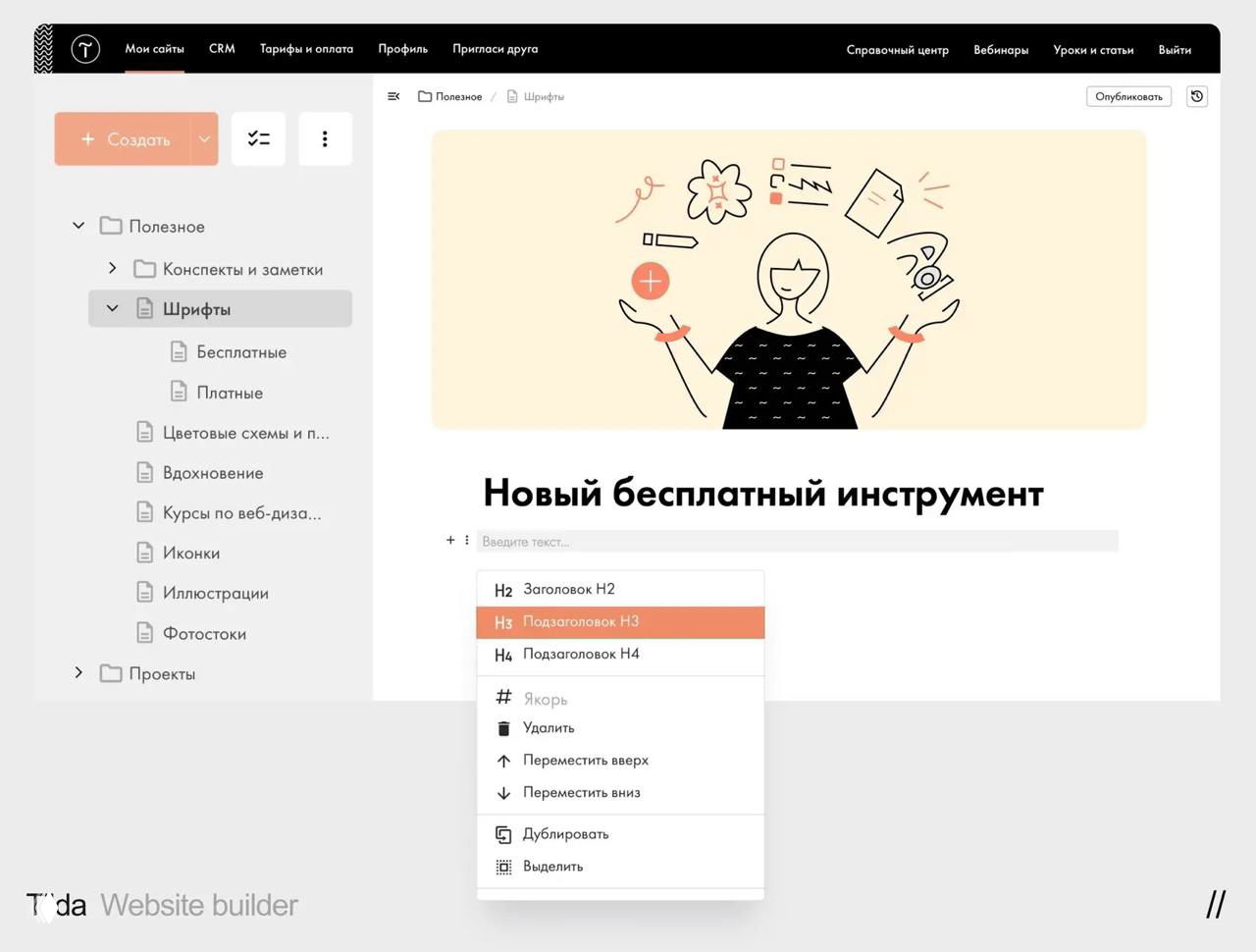Collapse the Полезное folder
This screenshot has height=952, width=1256.
[78, 225]
